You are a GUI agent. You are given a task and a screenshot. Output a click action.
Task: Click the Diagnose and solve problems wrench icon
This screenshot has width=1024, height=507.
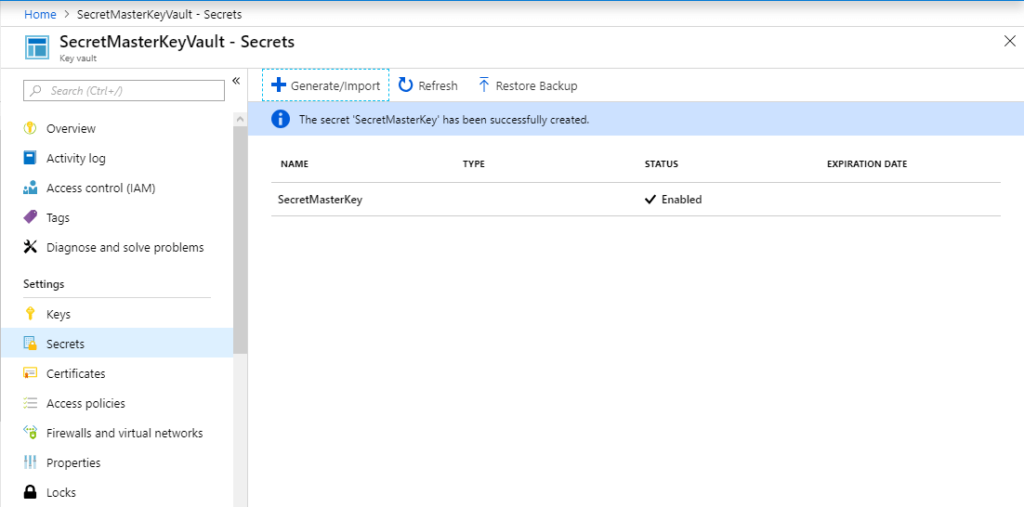point(30,248)
